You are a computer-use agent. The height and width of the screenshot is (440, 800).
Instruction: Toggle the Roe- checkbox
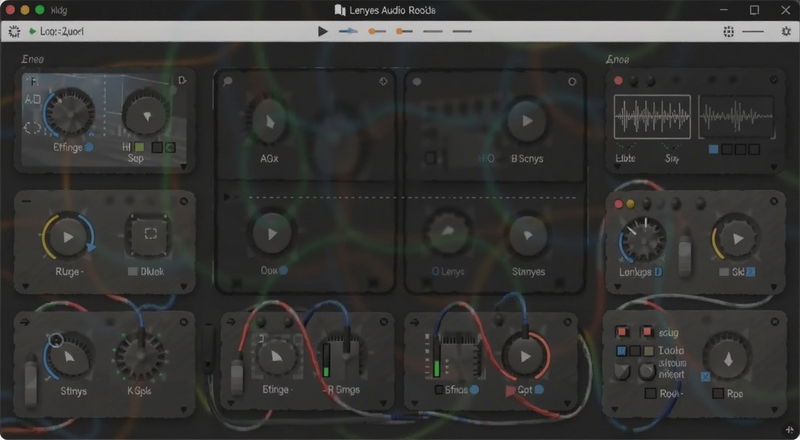coord(651,394)
